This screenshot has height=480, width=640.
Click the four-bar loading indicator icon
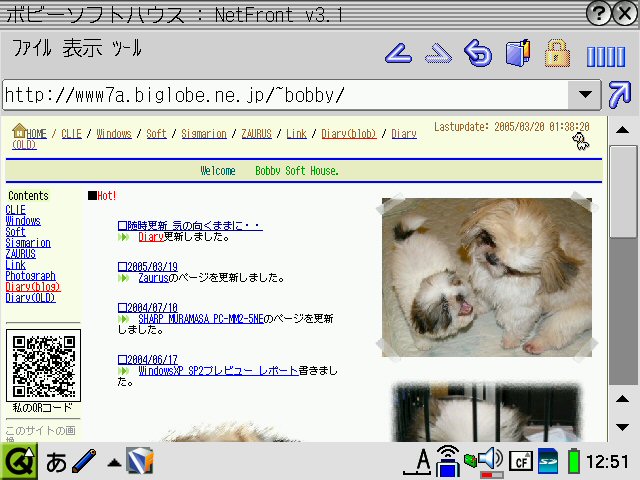pos(605,56)
